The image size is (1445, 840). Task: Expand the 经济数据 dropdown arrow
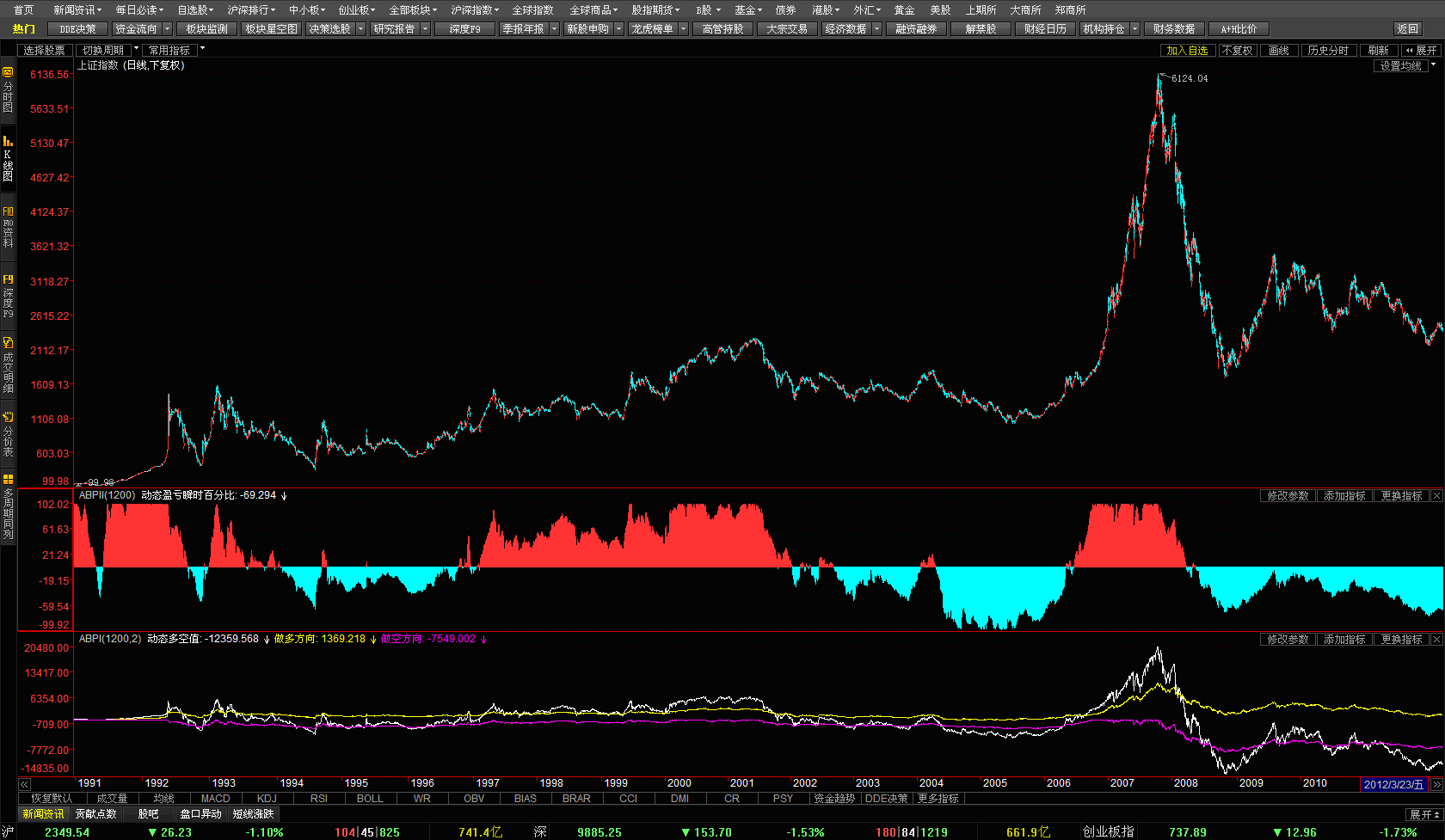tap(876, 29)
